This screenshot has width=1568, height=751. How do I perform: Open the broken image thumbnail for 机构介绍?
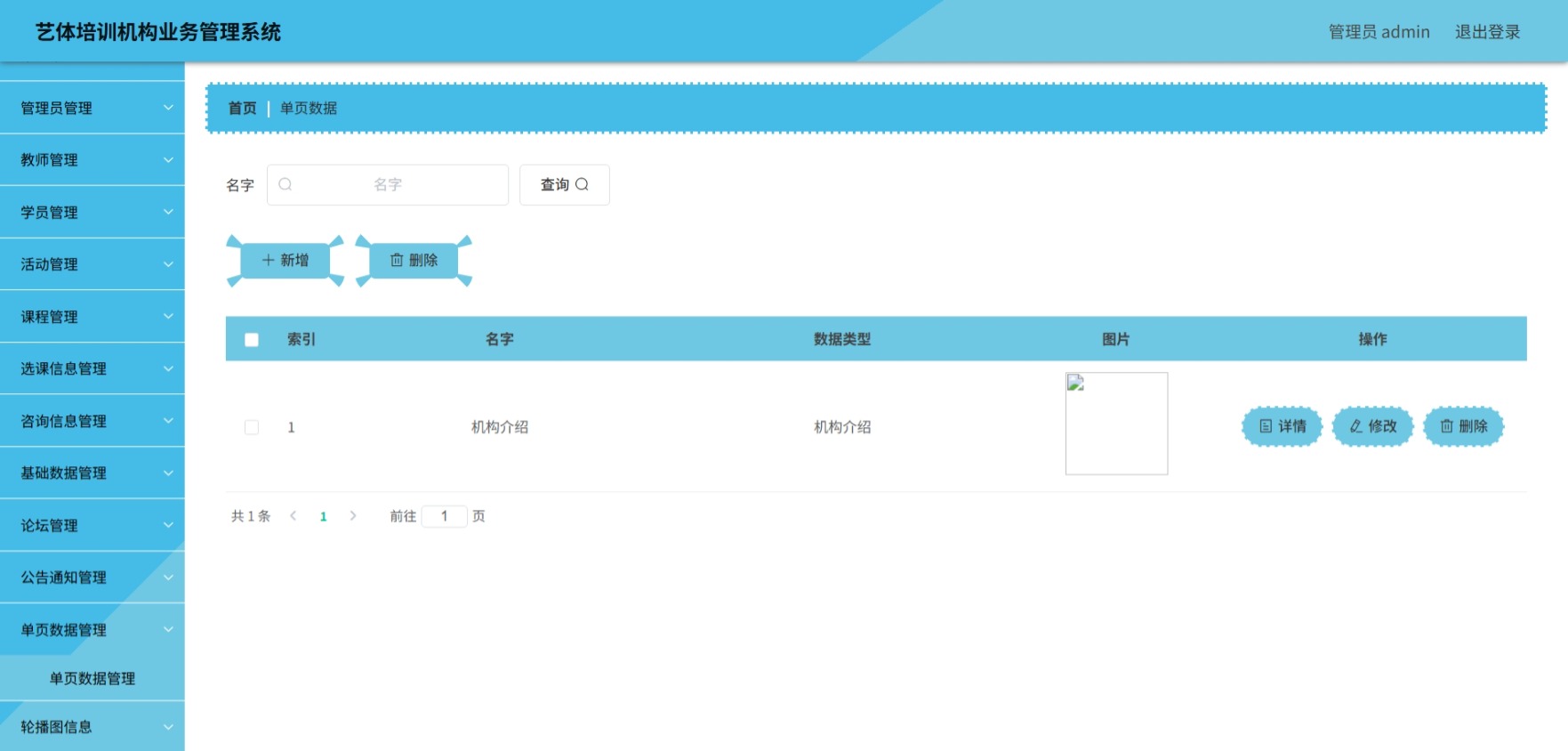[x=1116, y=424]
